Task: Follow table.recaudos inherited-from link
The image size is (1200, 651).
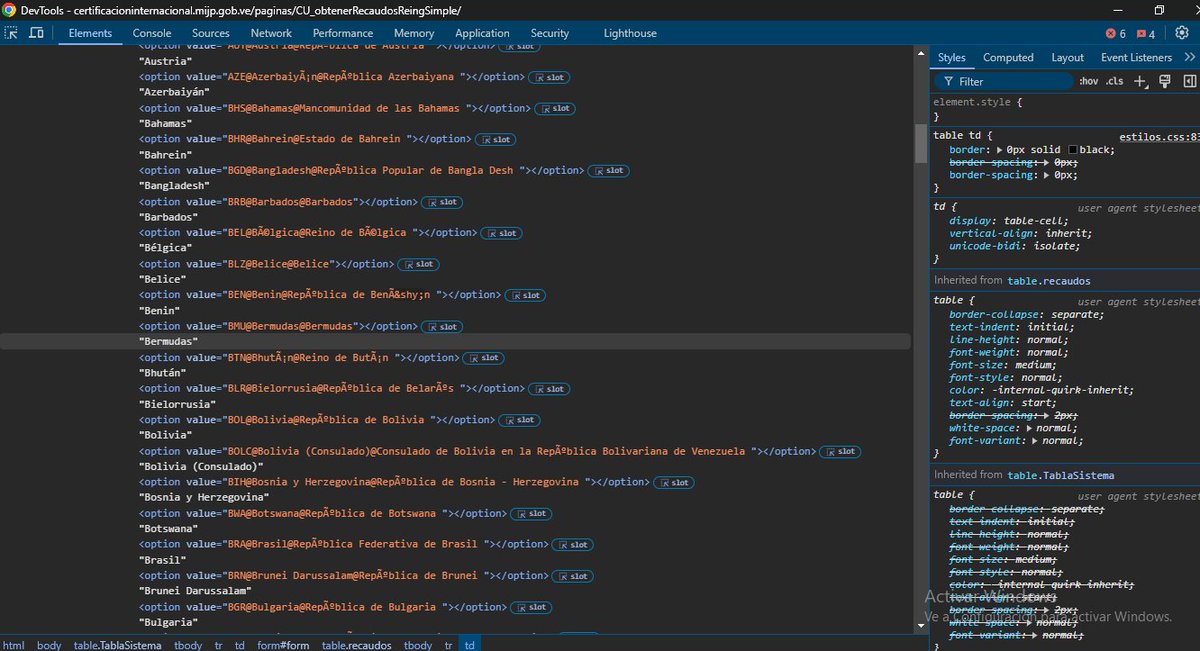Action: point(1049,281)
